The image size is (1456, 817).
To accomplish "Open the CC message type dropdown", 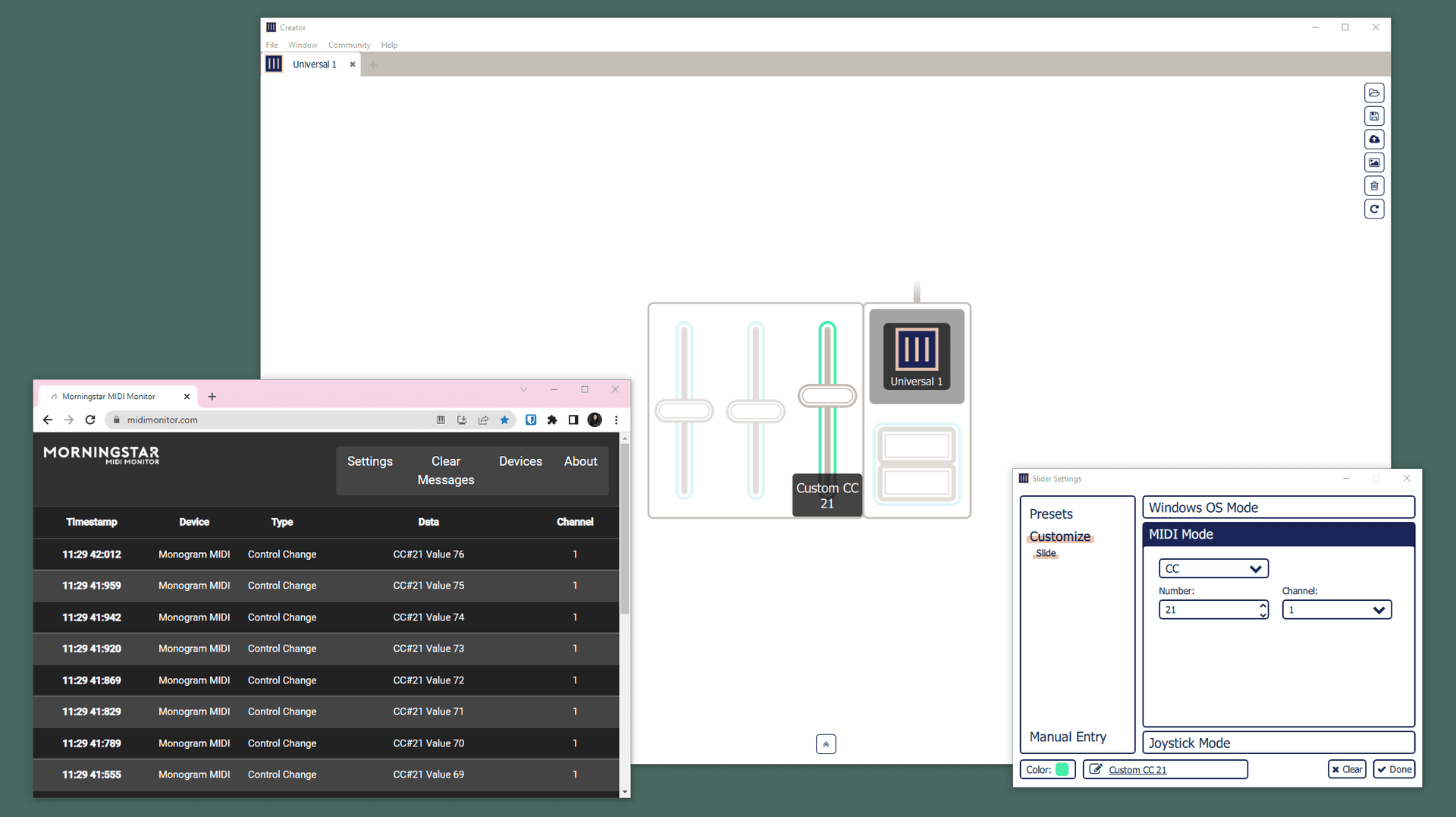I will point(1213,568).
